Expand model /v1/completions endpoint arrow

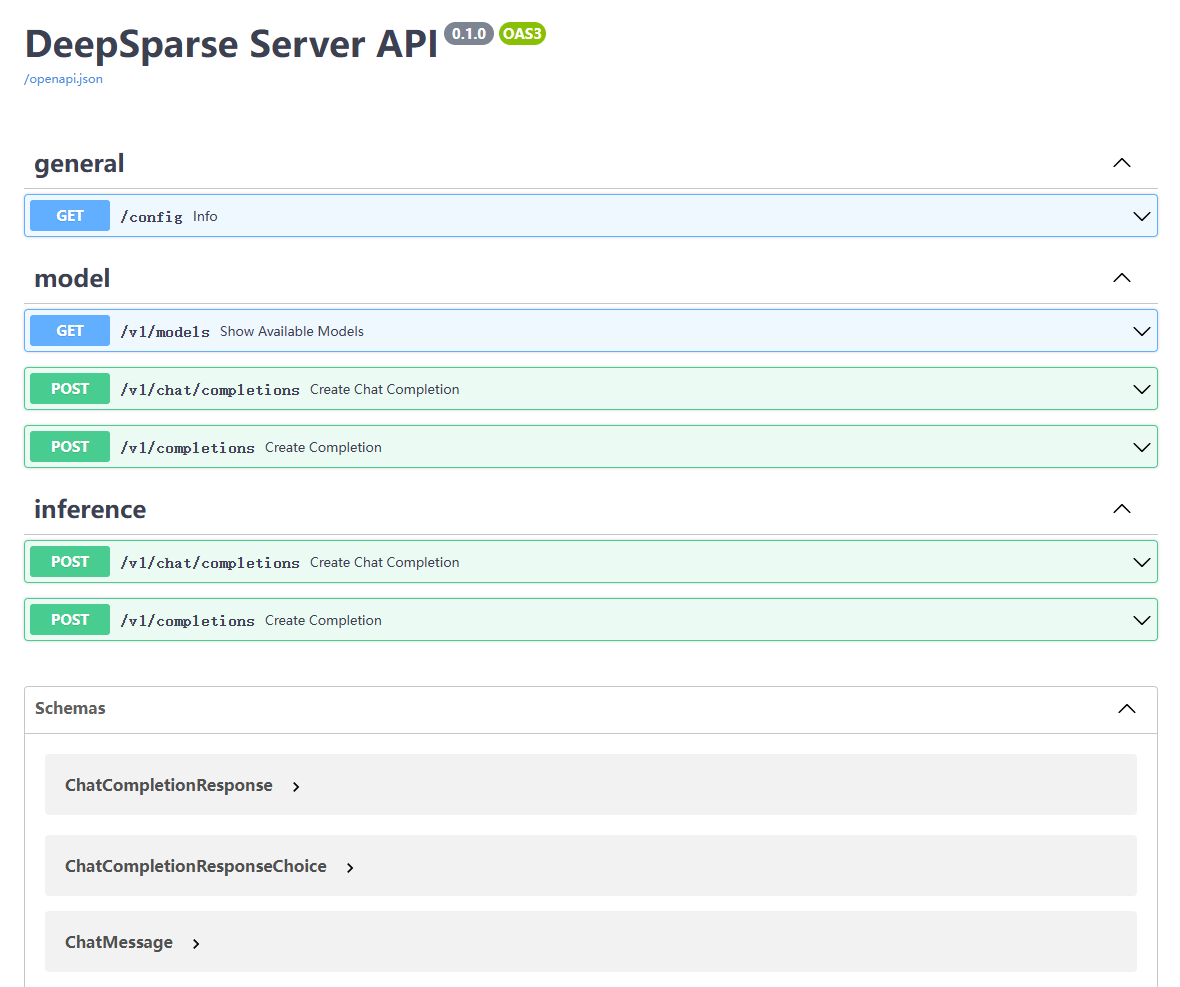point(1141,448)
